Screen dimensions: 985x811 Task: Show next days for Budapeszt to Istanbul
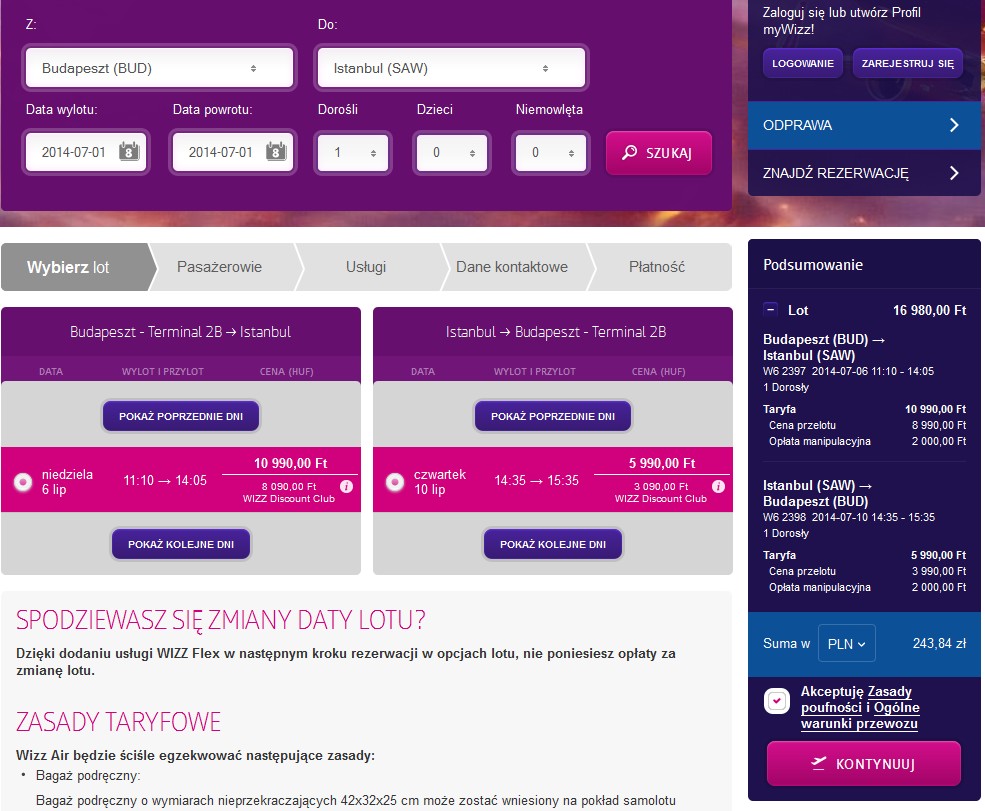click(x=181, y=544)
